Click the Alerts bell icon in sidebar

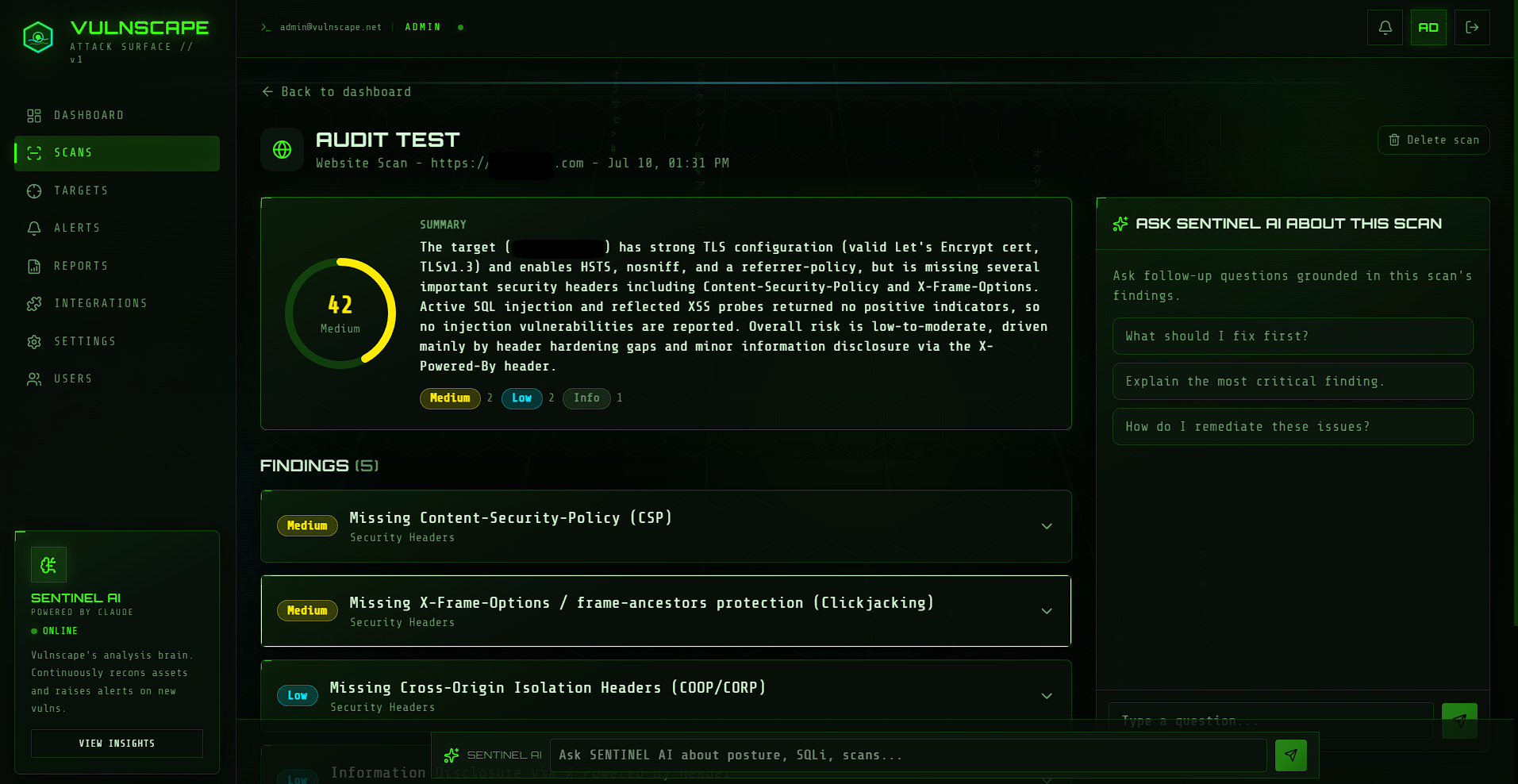(x=34, y=229)
